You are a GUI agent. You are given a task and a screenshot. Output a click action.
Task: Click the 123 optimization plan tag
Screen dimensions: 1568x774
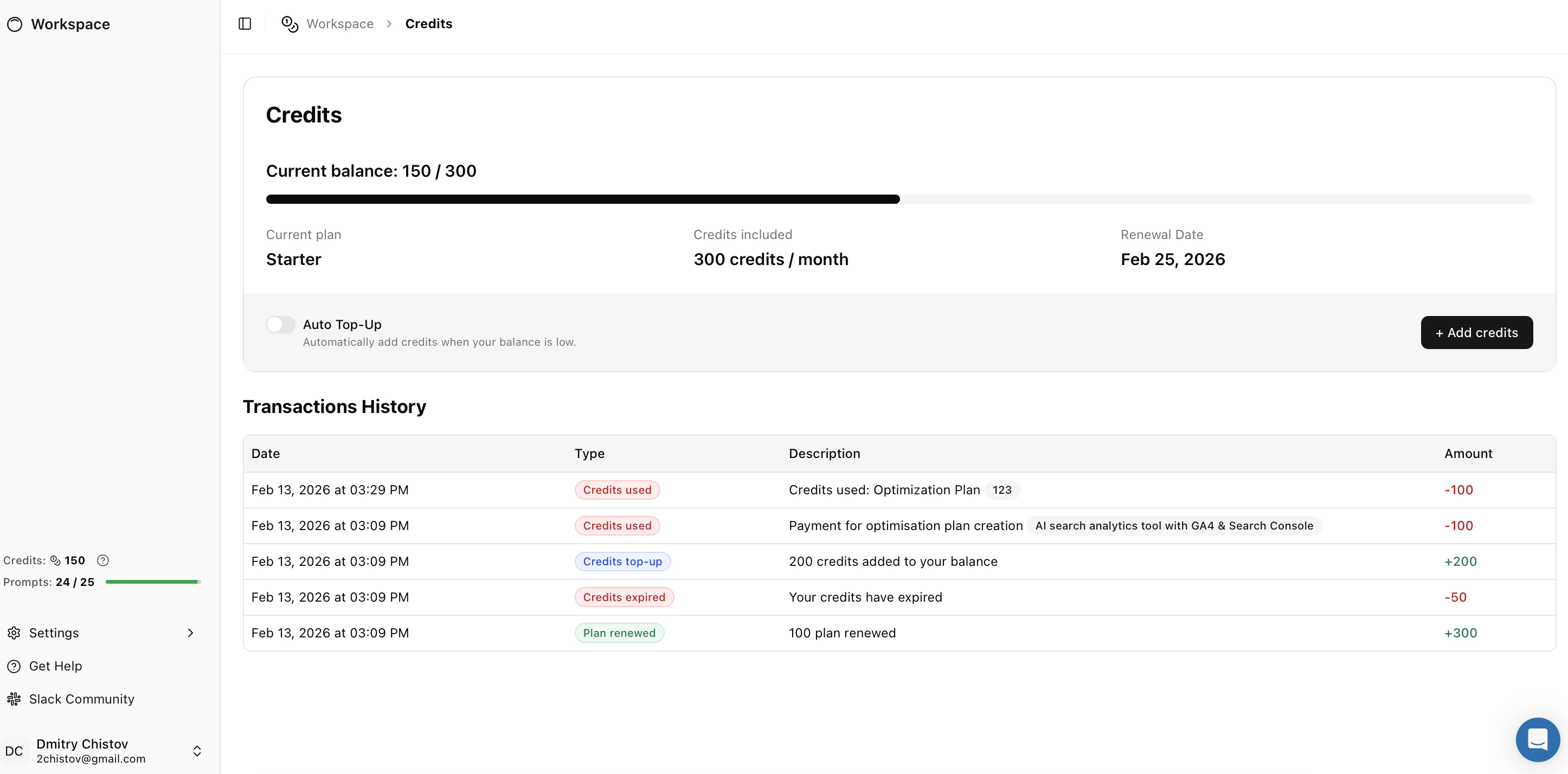(1001, 490)
